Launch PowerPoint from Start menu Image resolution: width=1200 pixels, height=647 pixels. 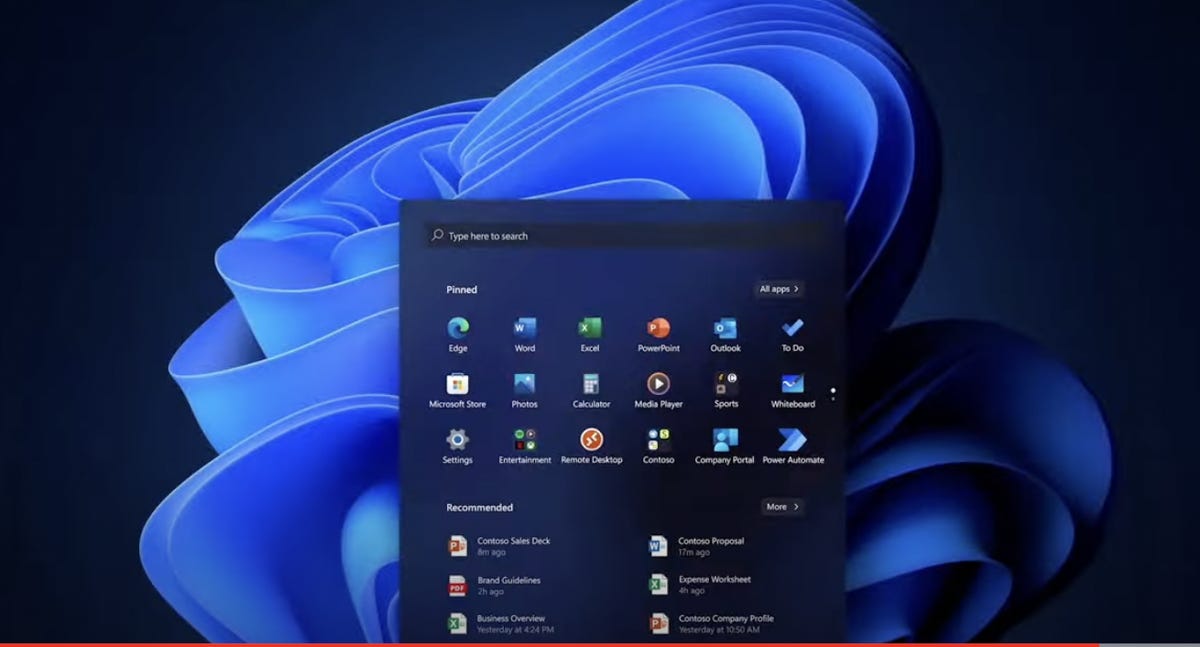pyautogui.click(x=658, y=334)
